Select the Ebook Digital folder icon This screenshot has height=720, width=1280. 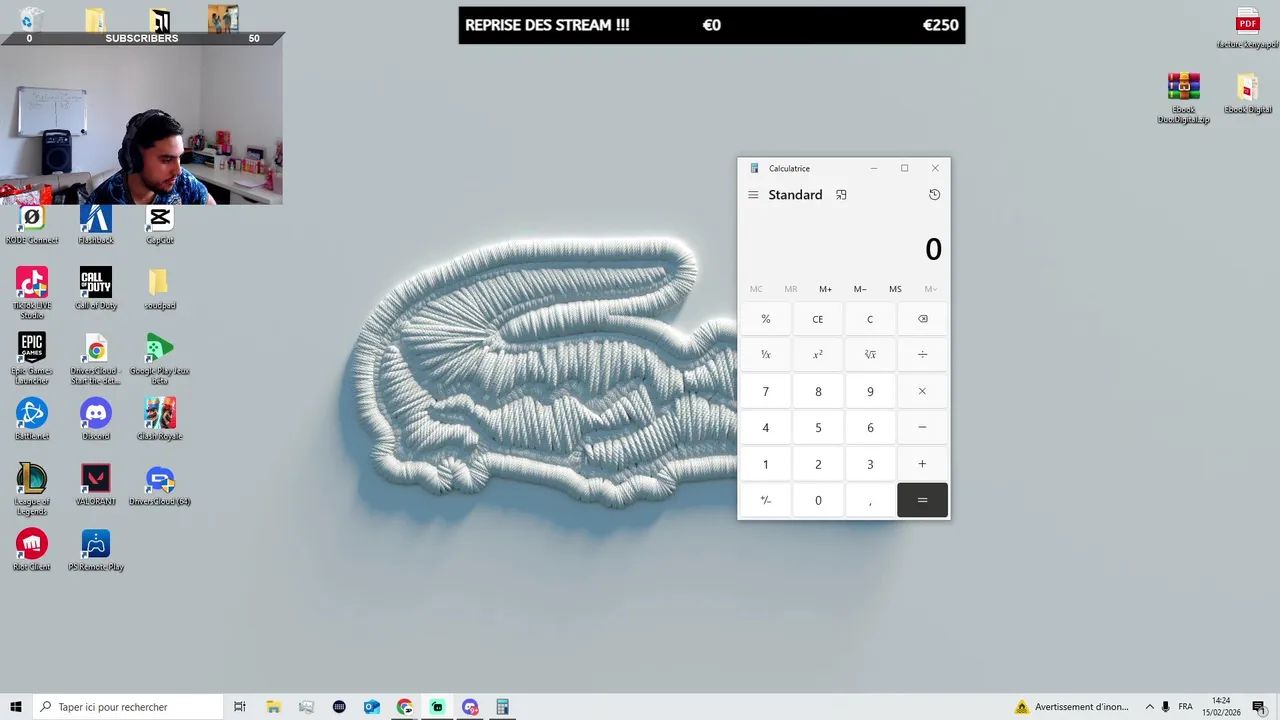pyautogui.click(x=1248, y=94)
